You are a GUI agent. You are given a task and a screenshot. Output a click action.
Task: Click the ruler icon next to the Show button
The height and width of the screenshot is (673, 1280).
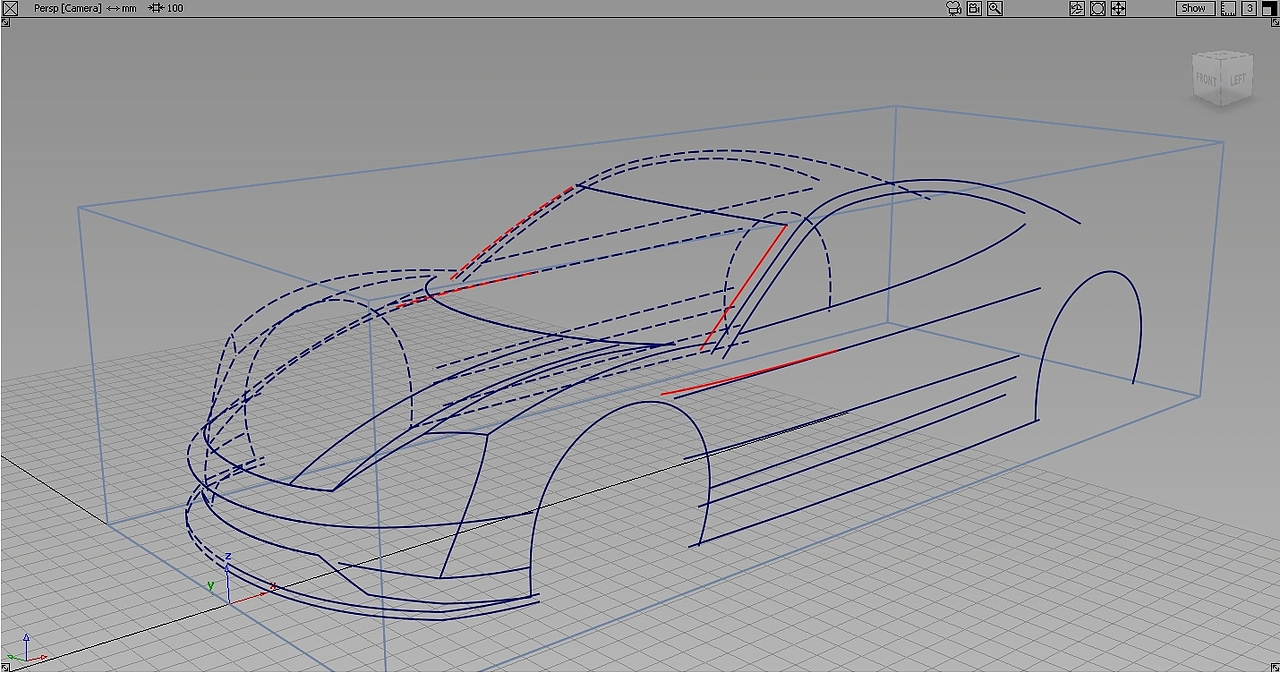(1227, 8)
